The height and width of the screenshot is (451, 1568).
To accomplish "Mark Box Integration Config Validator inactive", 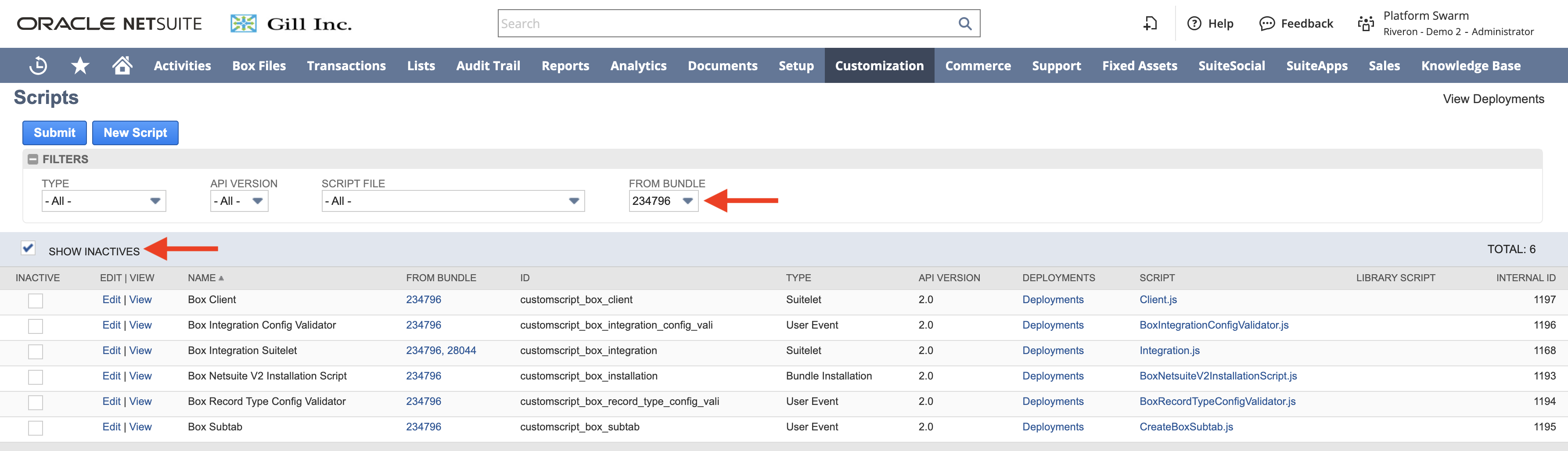I will (x=36, y=326).
